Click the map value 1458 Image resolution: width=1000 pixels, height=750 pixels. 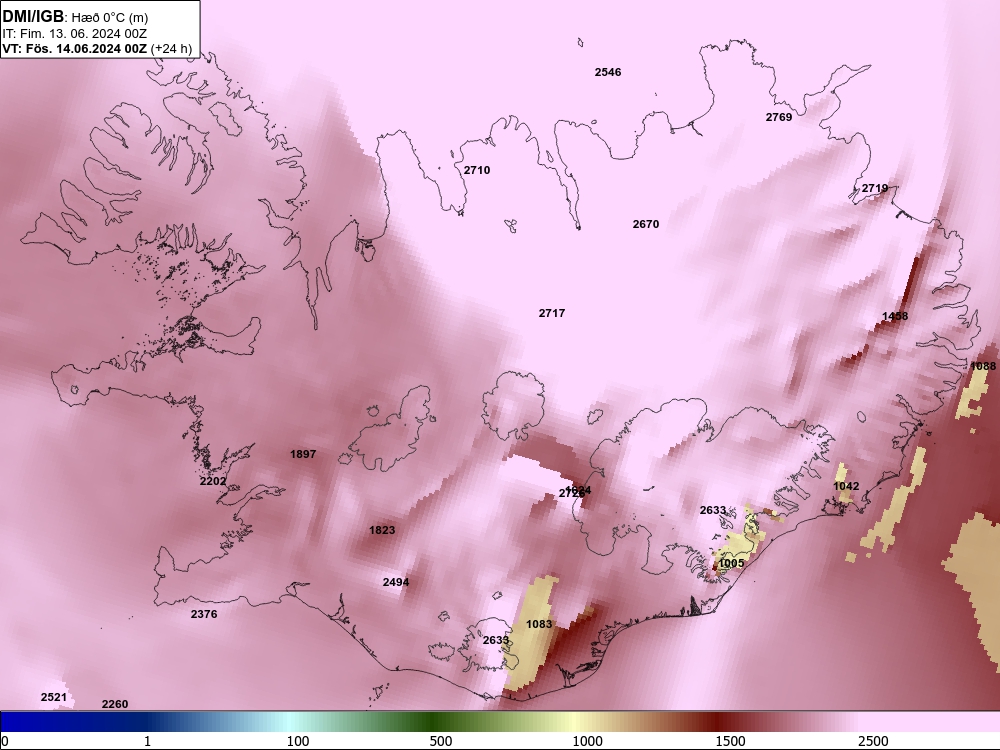895,316
